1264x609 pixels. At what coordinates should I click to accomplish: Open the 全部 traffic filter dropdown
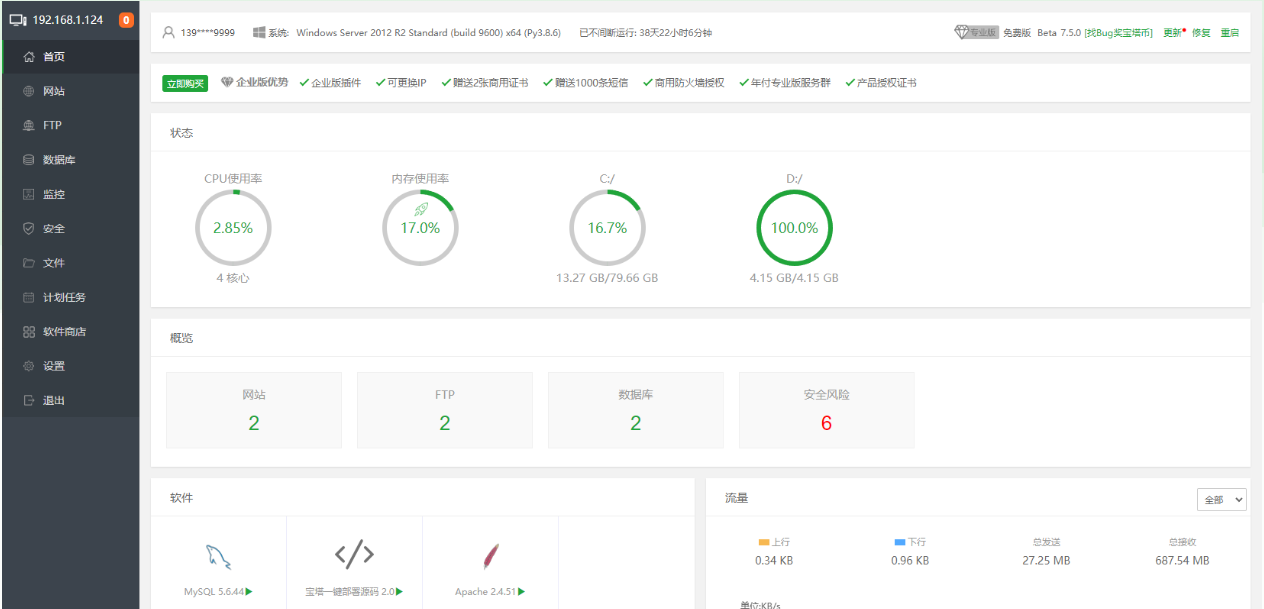click(x=1221, y=498)
